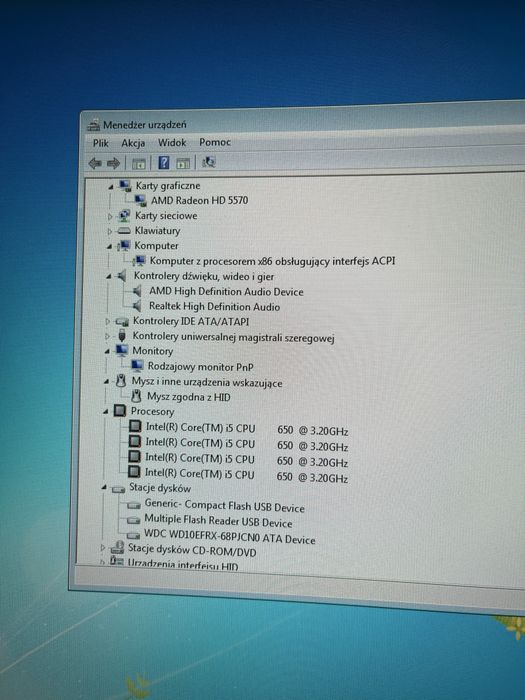Image resolution: width=525 pixels, height=700 pixels.
Task: Click the speaker icon of Kontrolery dźwięku
Action: coord(122,276)
